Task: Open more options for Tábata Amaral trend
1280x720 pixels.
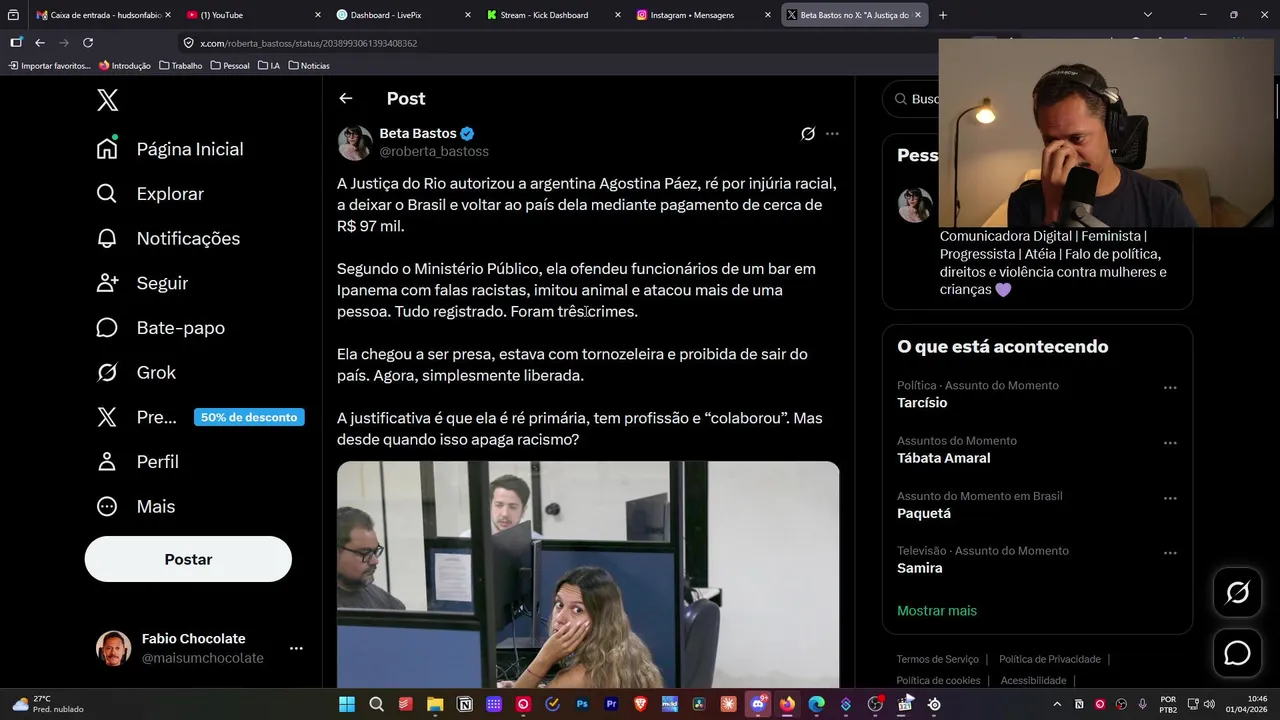Action: pos(1170,443)
